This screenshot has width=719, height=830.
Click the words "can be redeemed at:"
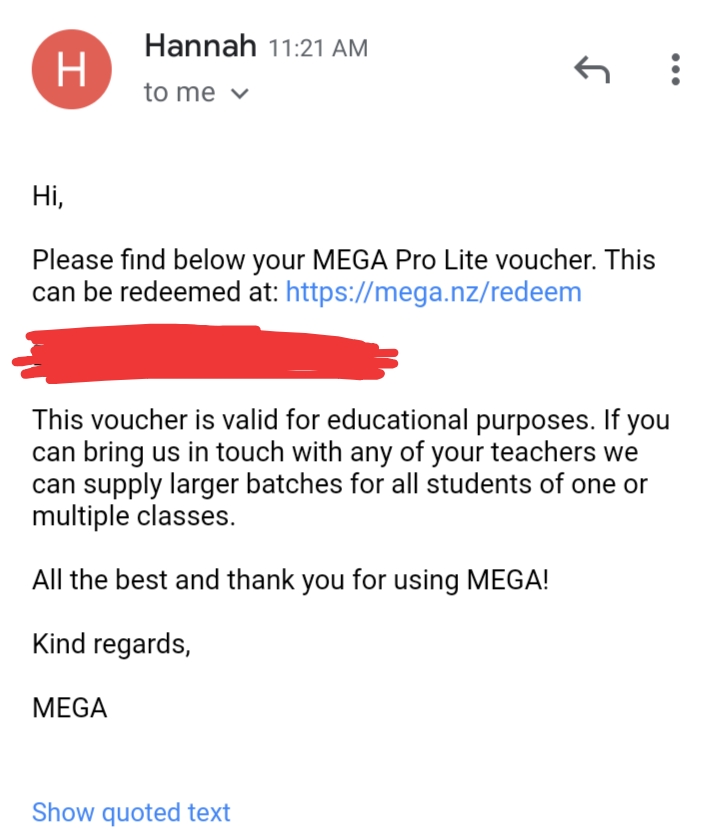tap(155, 292)
